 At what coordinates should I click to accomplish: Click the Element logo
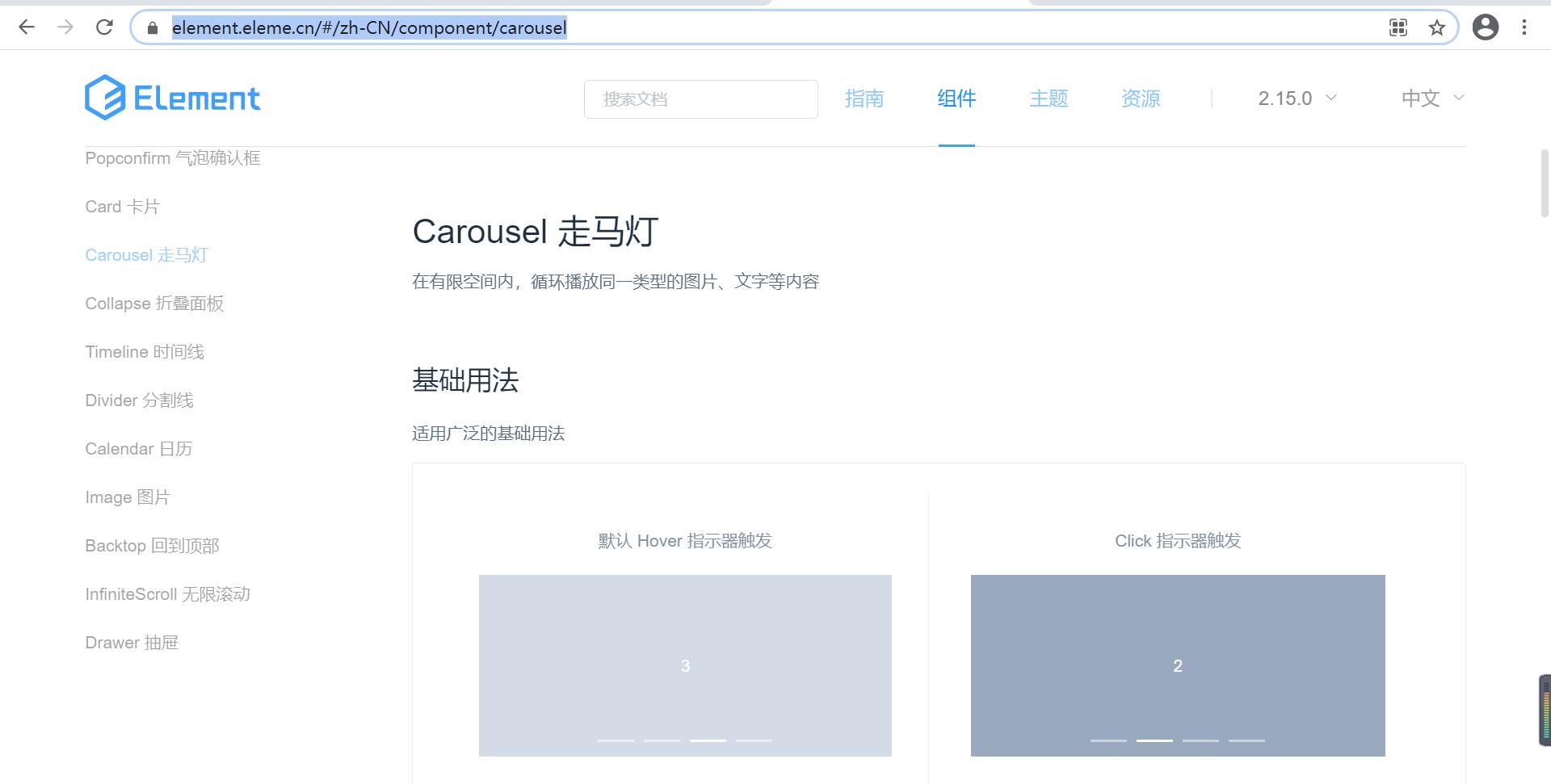pyautogui.click(x=172, y=98)
